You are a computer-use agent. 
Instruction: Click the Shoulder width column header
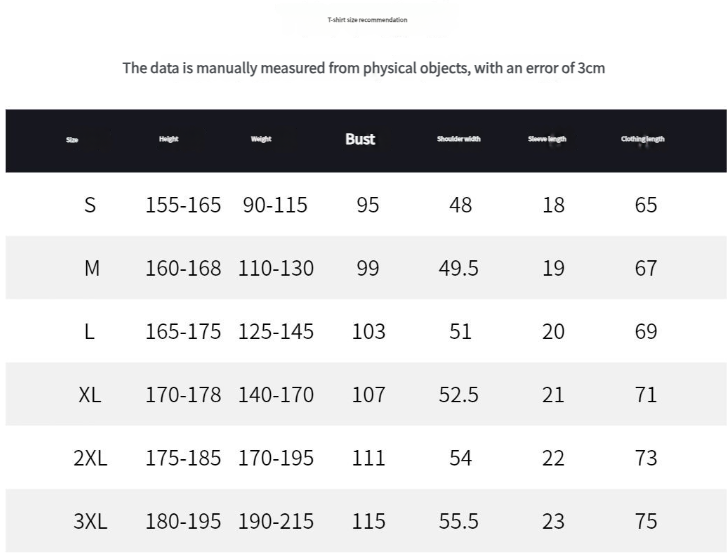click(458, 139)
